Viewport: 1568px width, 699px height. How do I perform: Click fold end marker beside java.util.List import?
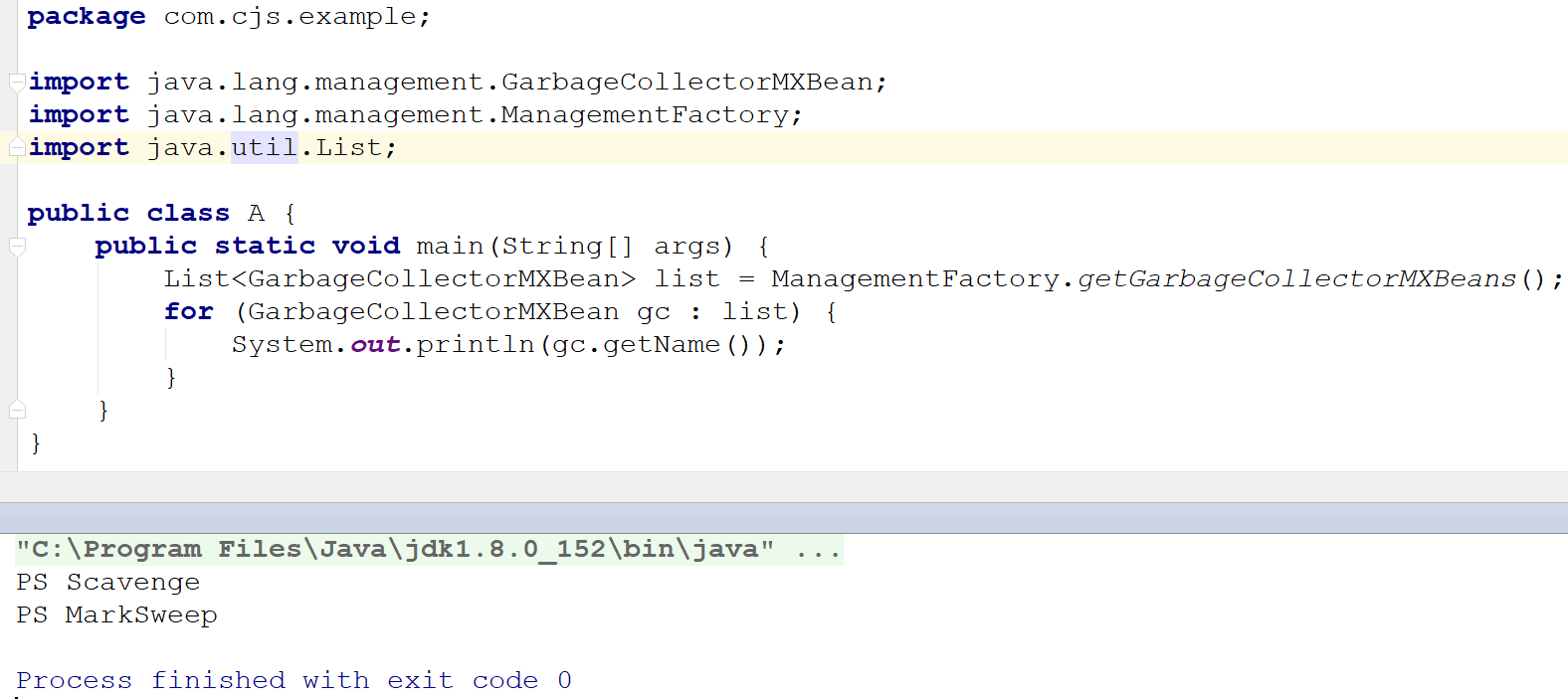[x=17, y=147]
